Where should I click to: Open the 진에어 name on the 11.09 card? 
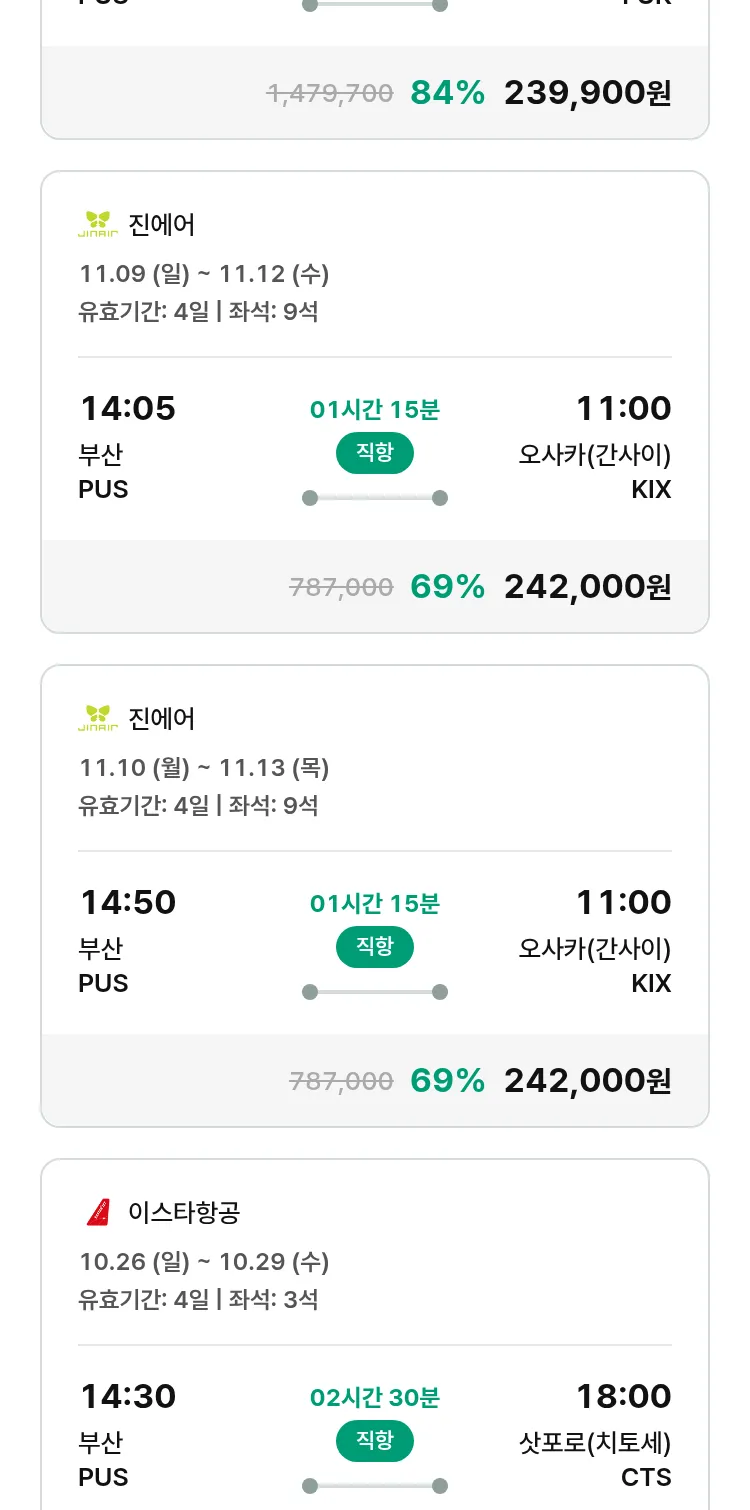[x=162, y=225]
